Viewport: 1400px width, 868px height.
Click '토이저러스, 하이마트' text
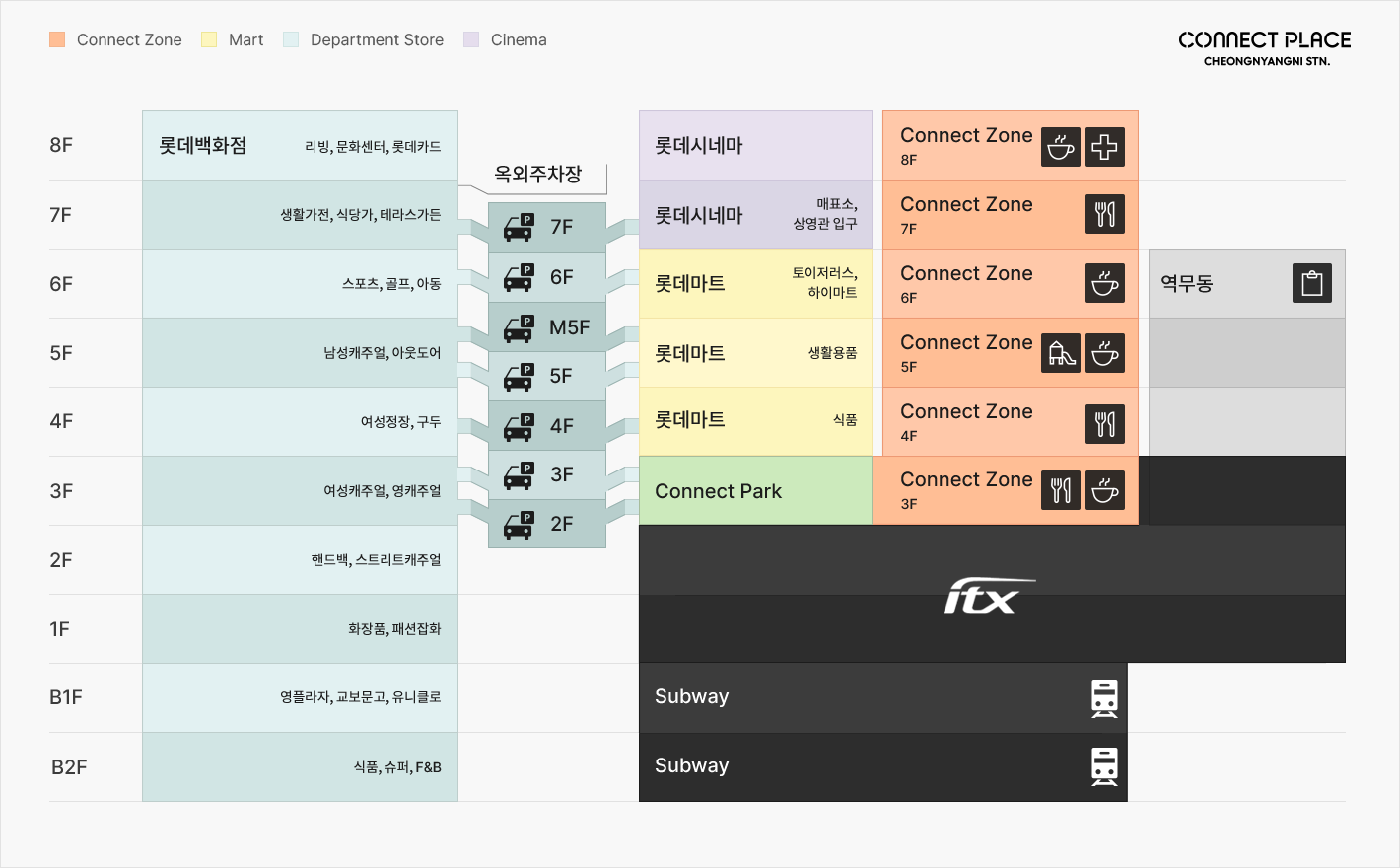coord(825,283)
